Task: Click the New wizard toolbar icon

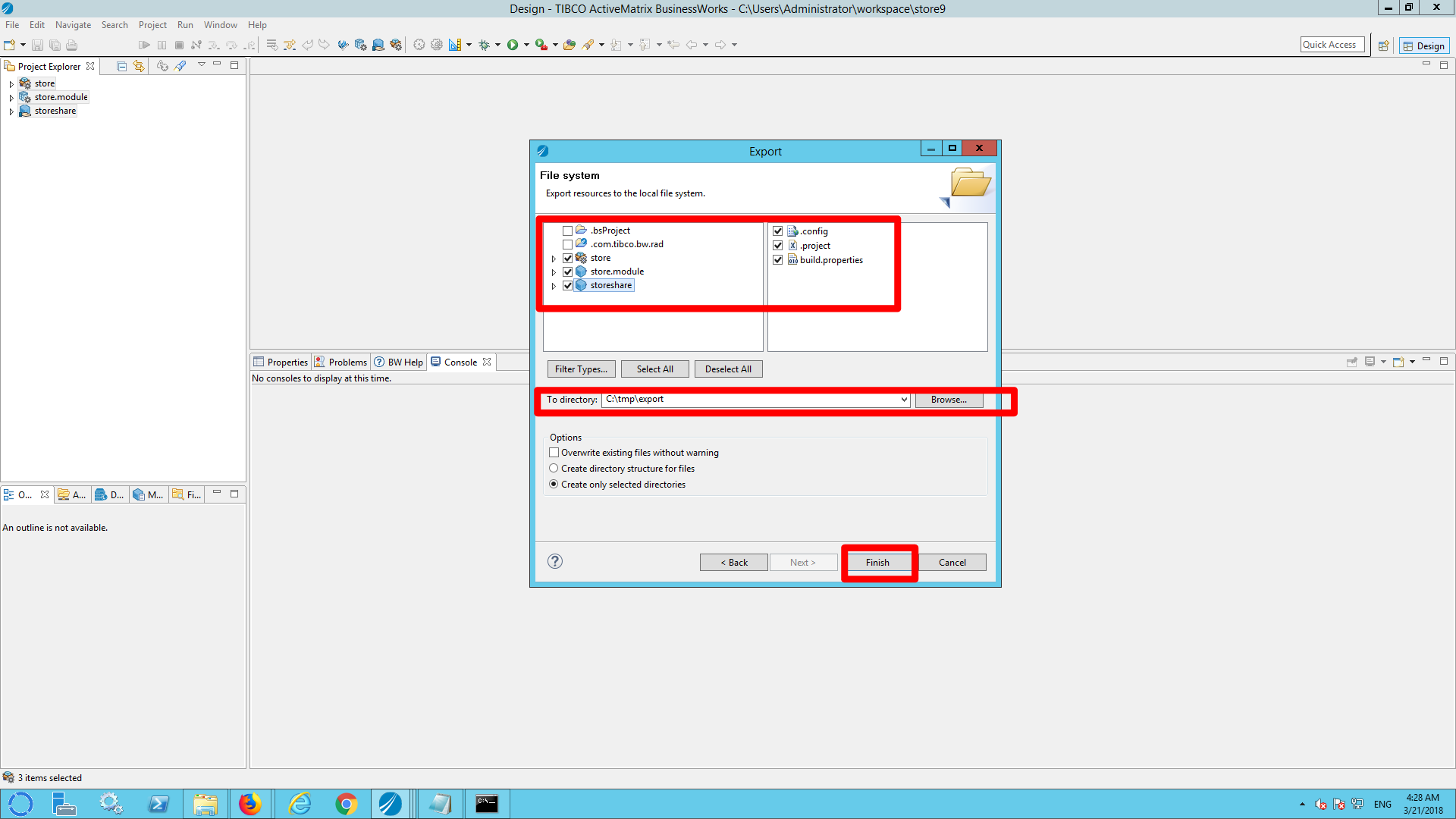Action: pyautogui.click(x=9, y=45)
